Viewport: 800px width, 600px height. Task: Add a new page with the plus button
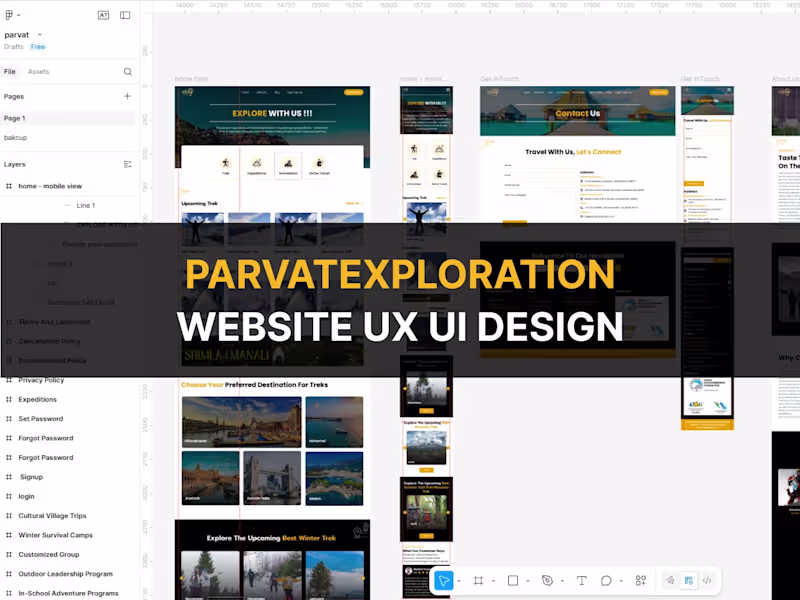127,96
